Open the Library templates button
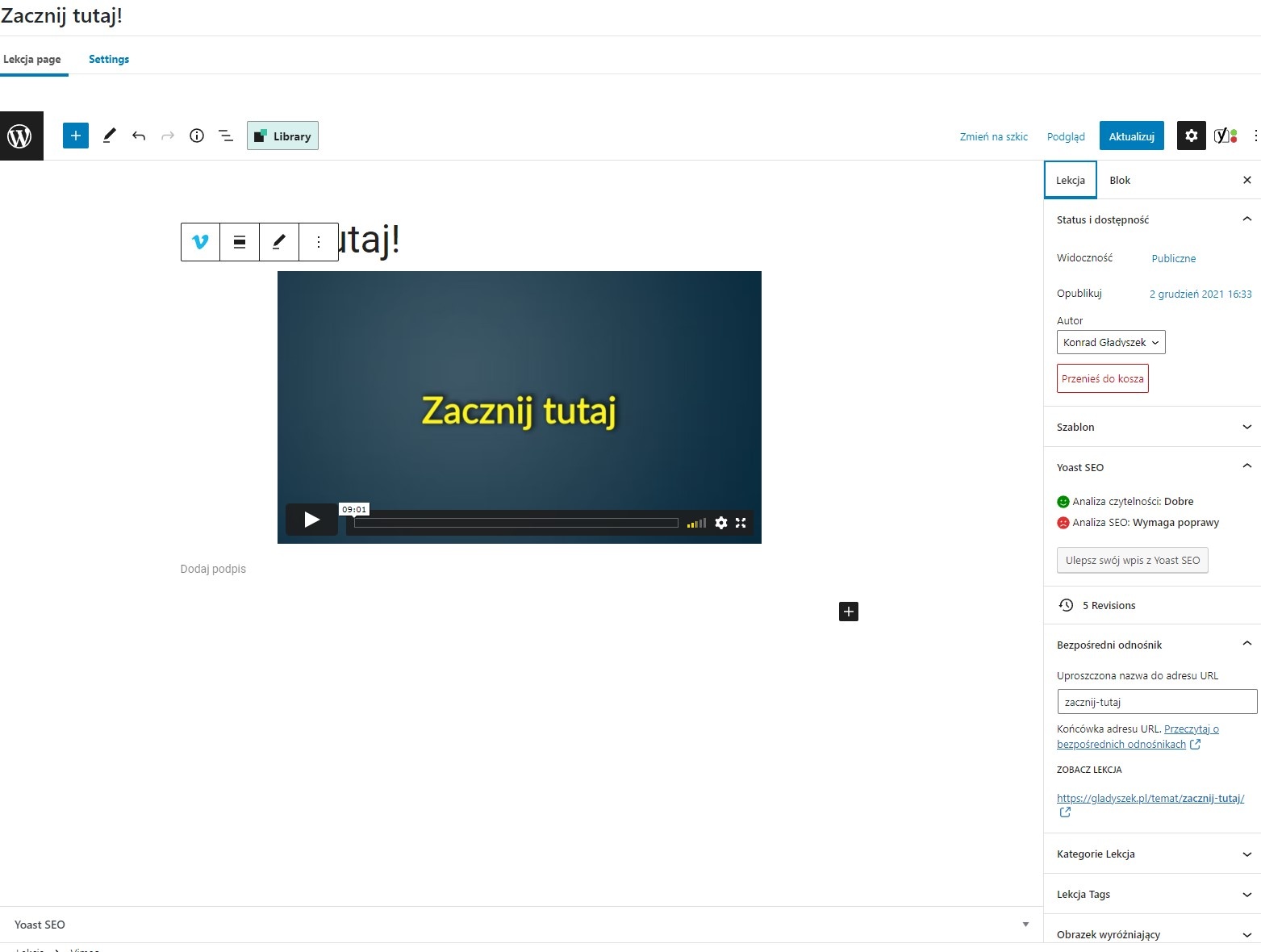This screenshot has width=1261, height=952. click(282, 136)
